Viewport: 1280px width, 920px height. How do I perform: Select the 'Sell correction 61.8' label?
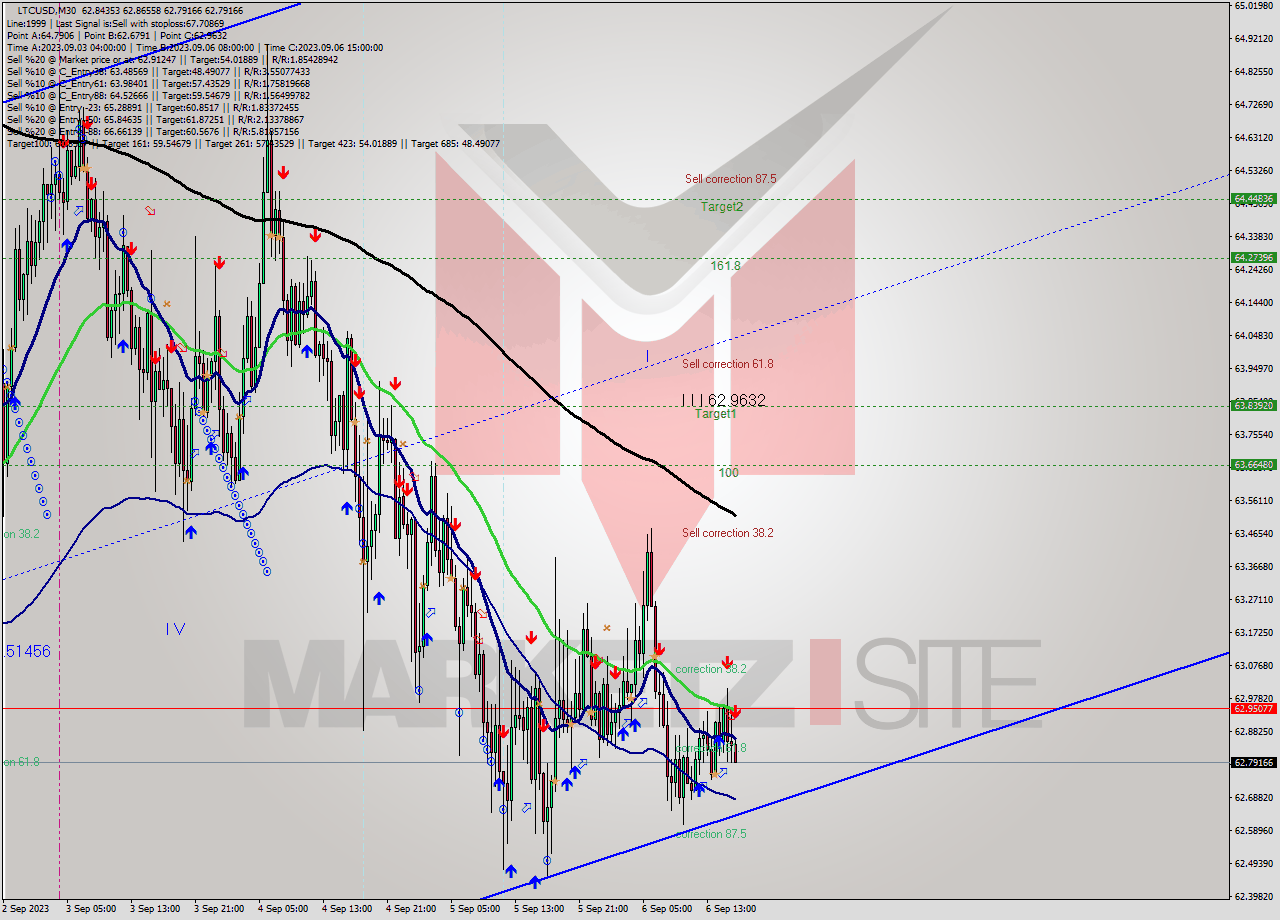[x=727, y=364]
